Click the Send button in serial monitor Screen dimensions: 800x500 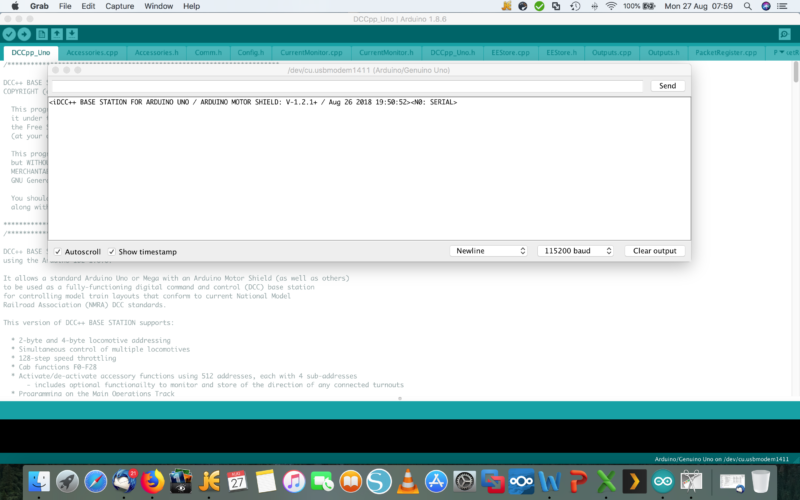(x=667, y=86)
